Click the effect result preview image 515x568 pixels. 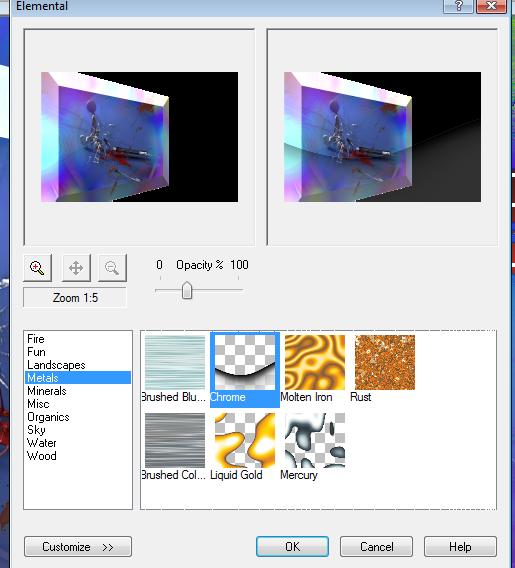point(382,137)
